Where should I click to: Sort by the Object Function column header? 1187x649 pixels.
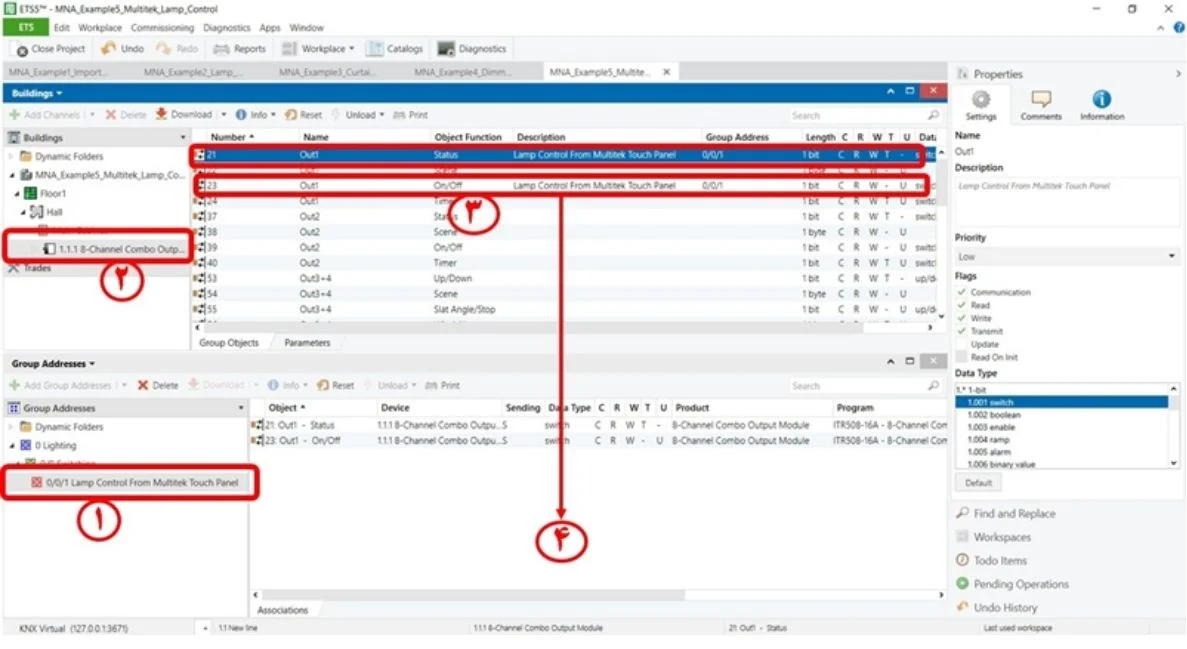click(x=468, y=137)
